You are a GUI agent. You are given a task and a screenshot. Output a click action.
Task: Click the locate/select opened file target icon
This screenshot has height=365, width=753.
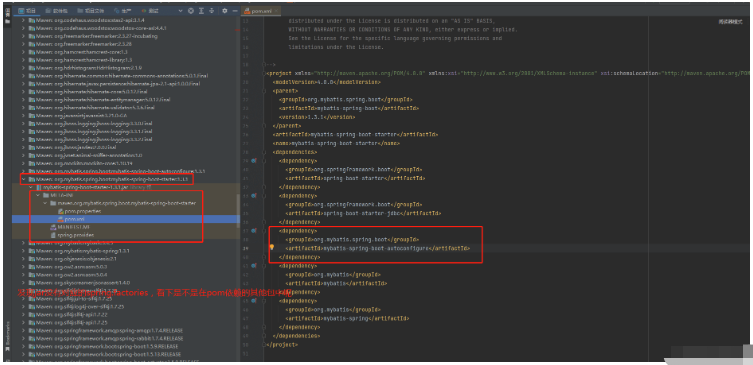tap(191, 11)
